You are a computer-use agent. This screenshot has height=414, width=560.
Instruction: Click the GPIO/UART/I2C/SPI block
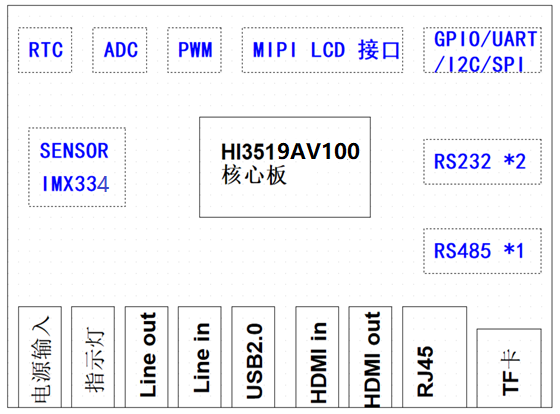pyautogui.click(x=482, y=50)
